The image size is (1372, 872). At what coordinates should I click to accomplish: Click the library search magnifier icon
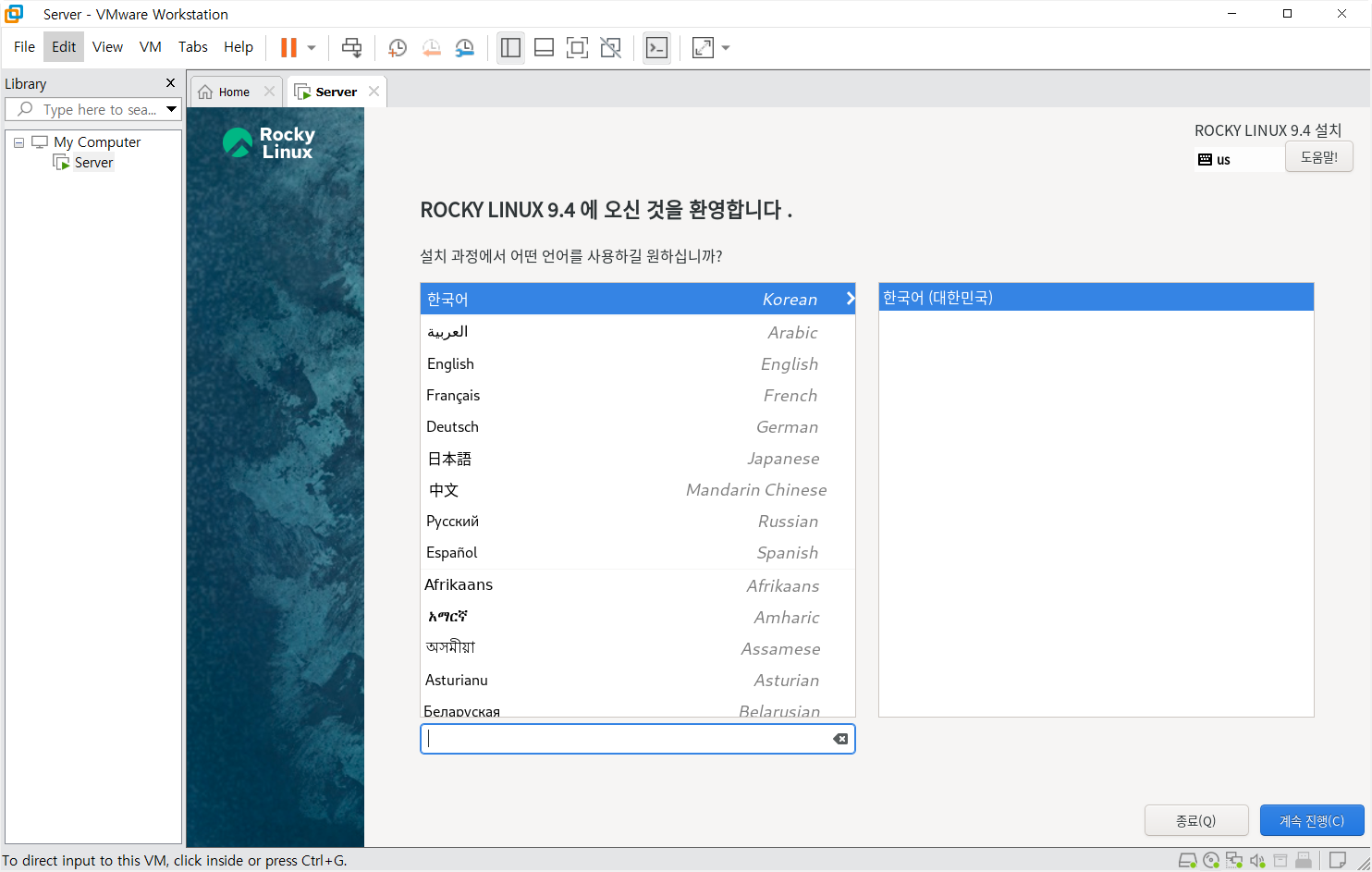25,109
